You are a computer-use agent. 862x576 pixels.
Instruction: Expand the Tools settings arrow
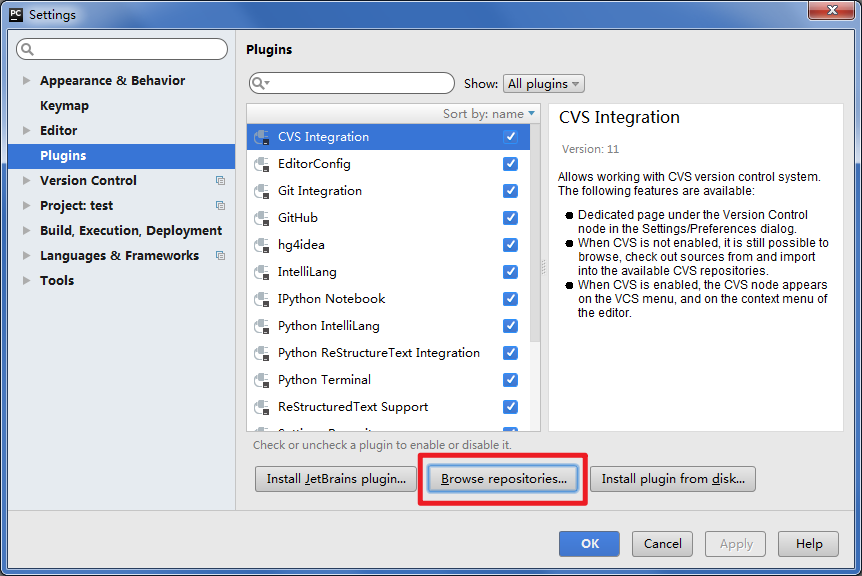pos(26,280)
